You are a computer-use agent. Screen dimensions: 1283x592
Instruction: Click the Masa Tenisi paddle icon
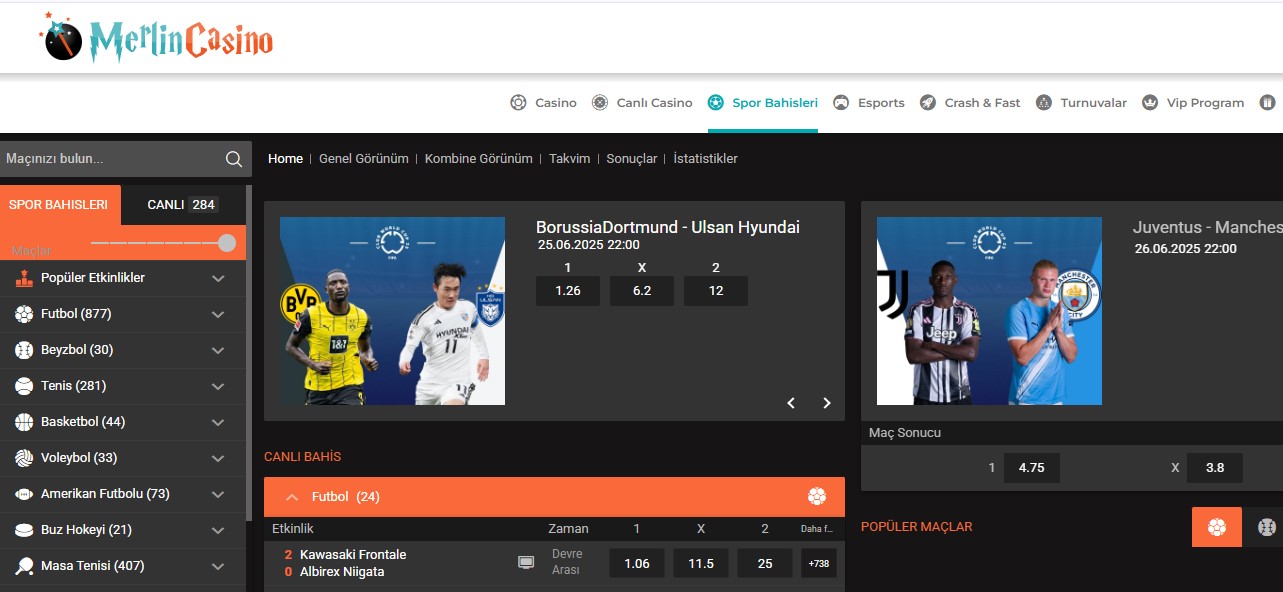[x=24, y=566]
